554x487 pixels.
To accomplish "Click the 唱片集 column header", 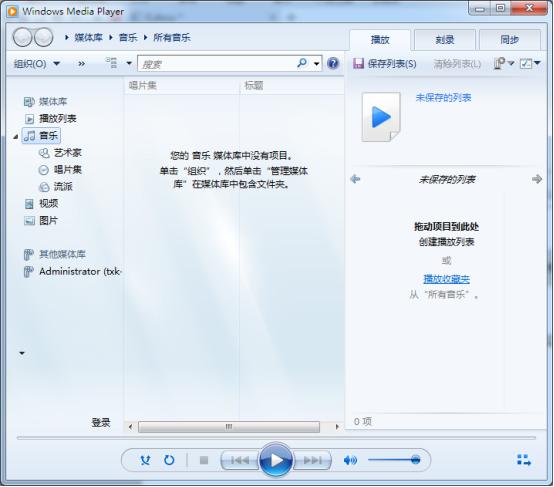I will pyautogui.click(x=182, y=85).
